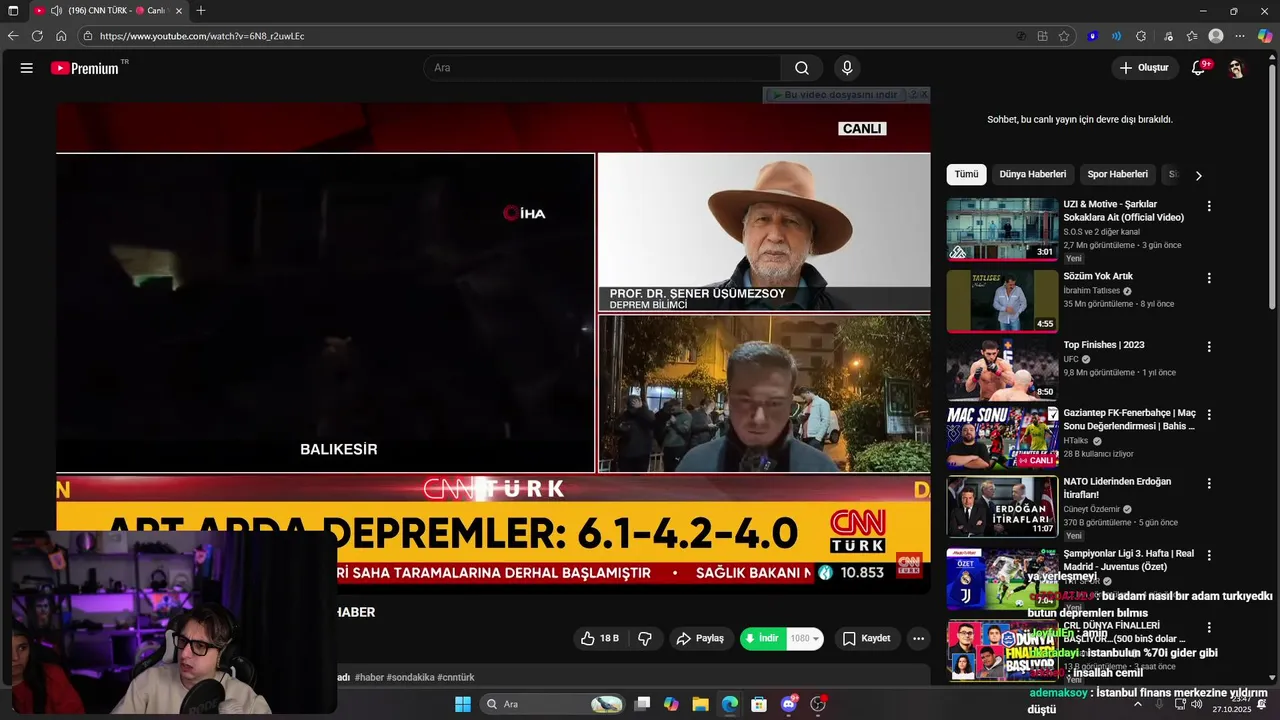Dislike the video with thumbs down

[x=645, y=638]
